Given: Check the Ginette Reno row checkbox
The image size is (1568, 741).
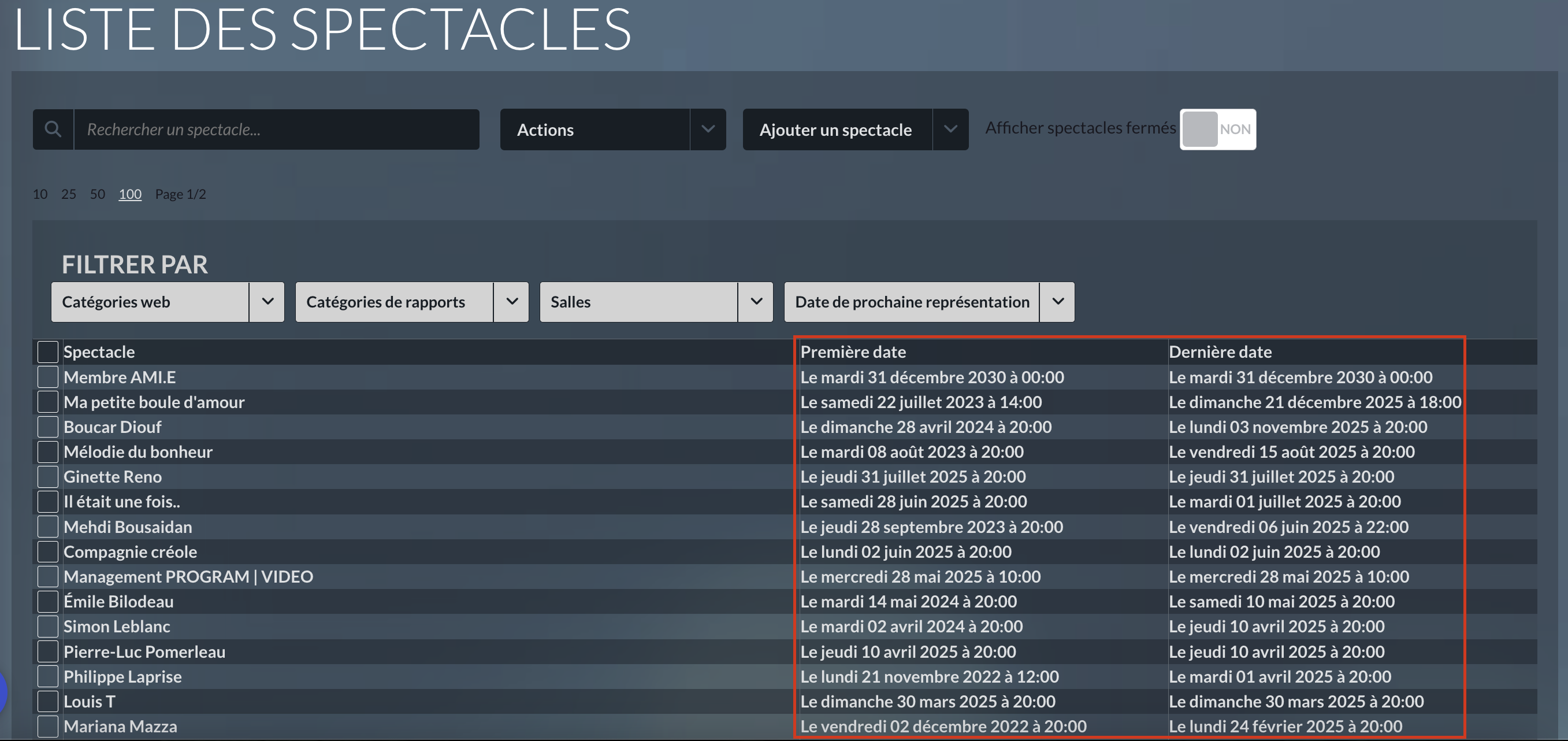Looking at the screenshot, I should point(47,477).
